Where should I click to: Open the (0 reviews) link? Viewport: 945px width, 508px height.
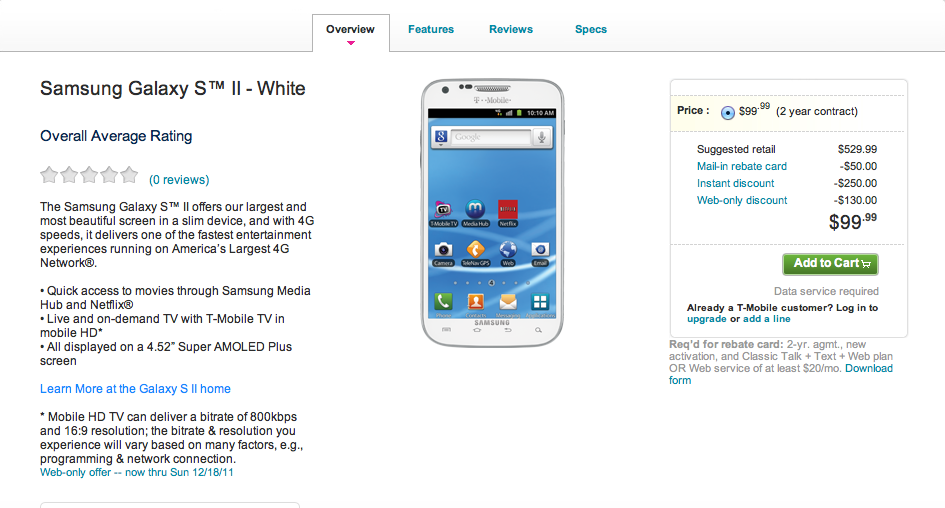(x=179, y=180)
